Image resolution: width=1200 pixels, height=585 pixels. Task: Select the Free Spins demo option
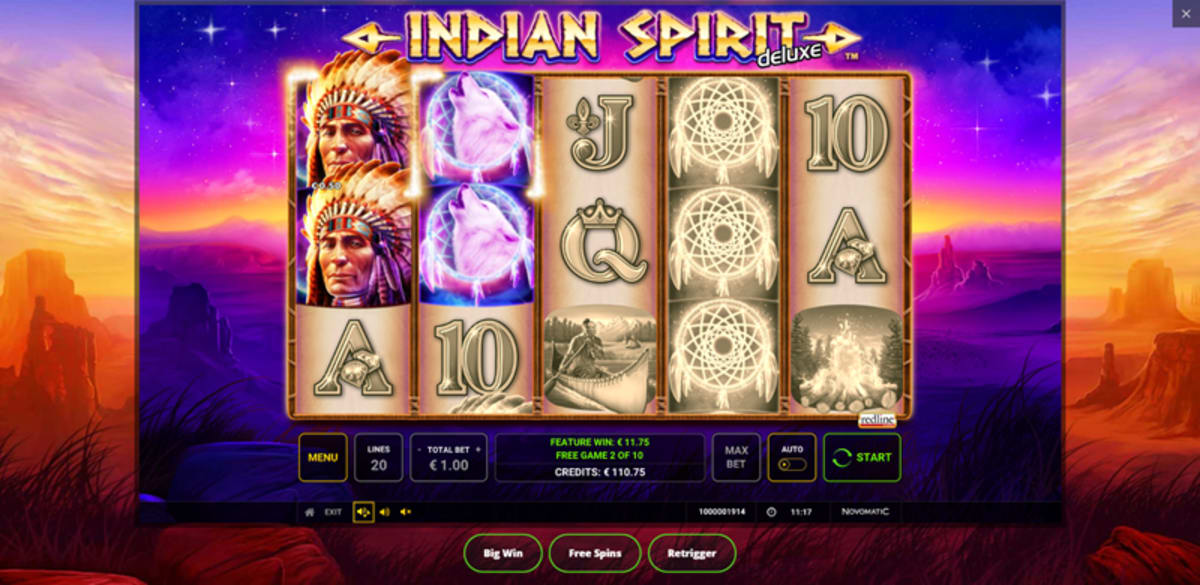[595, 553]
